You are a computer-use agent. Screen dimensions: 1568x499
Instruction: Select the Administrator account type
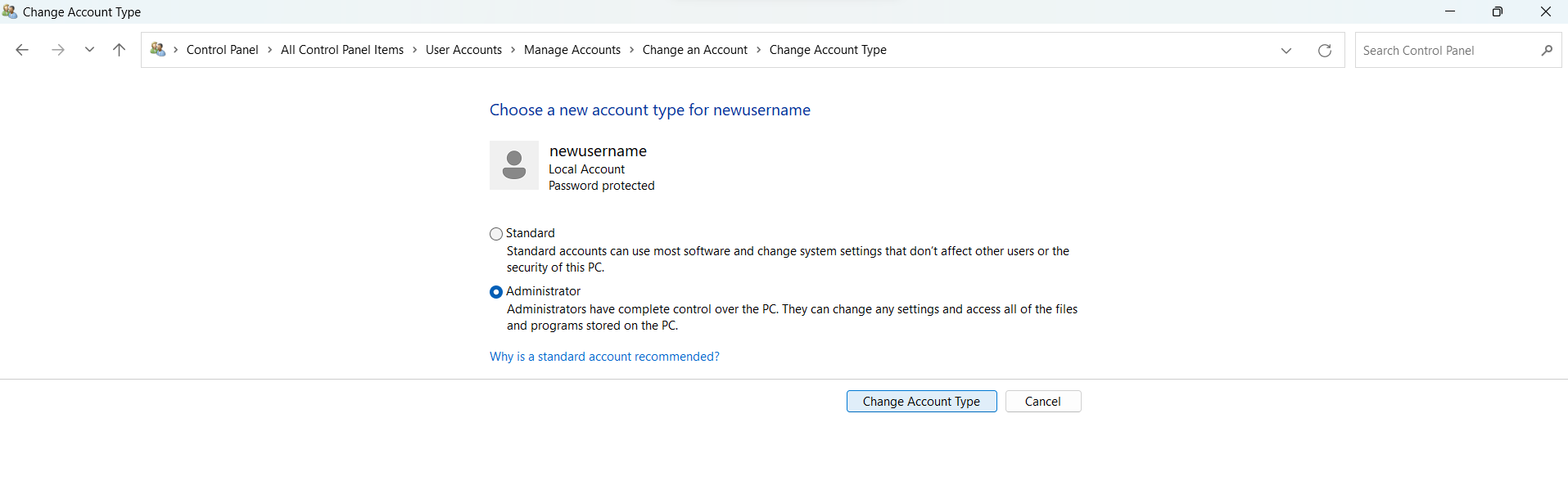tap(496, 292)
